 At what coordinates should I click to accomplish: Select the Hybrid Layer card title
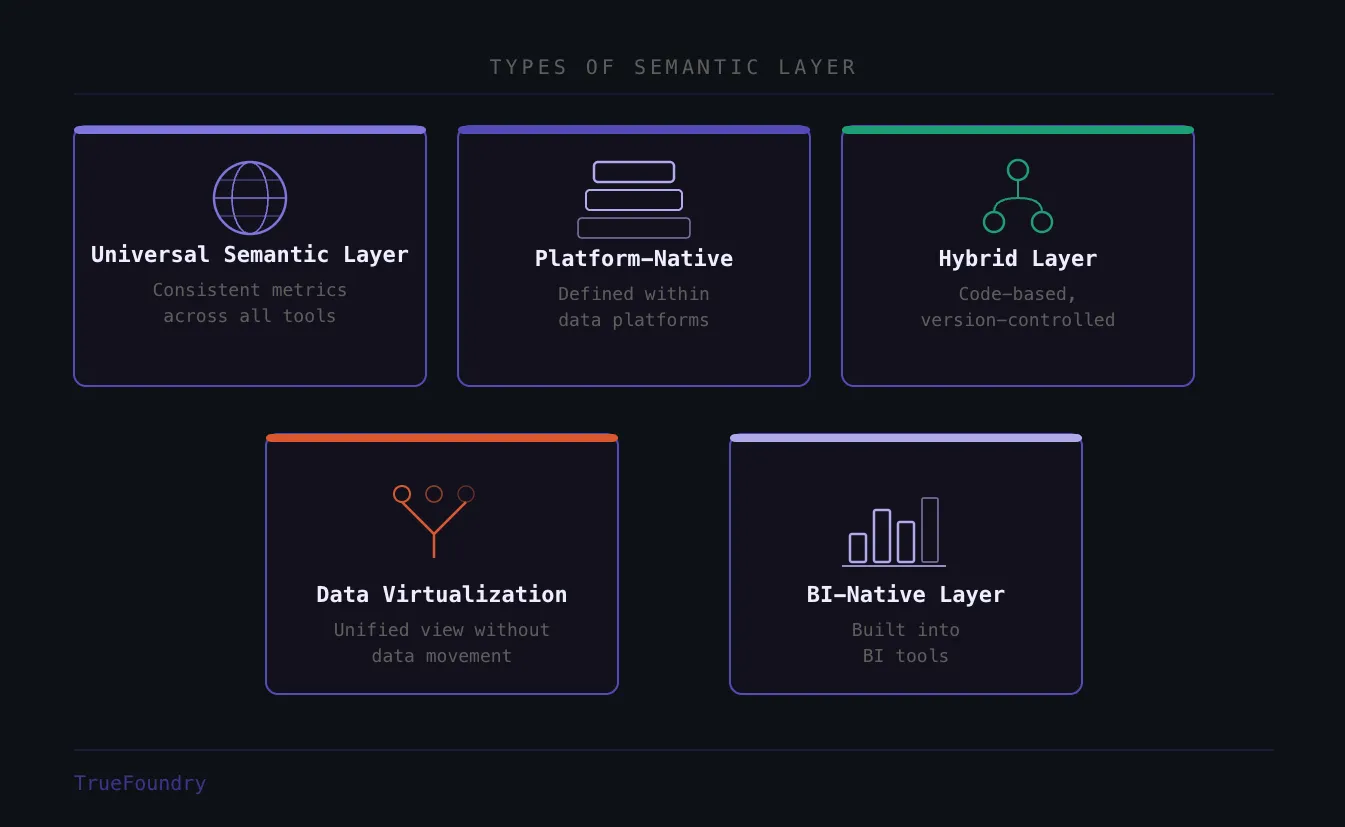point(1018,259)
